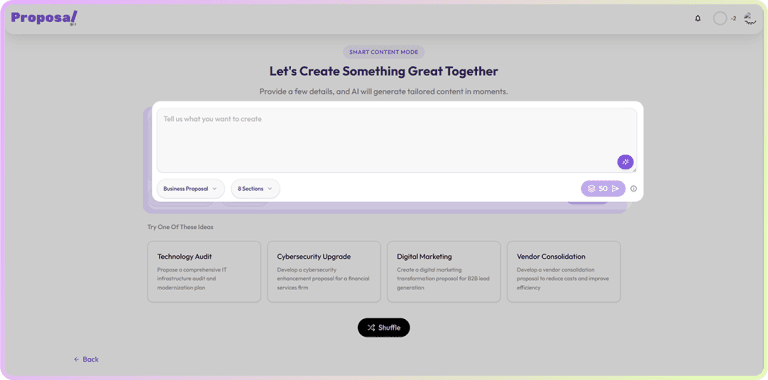Click the 'Try One Of These Ideas' label
768x380 pixels.
[x=180, y=227]
